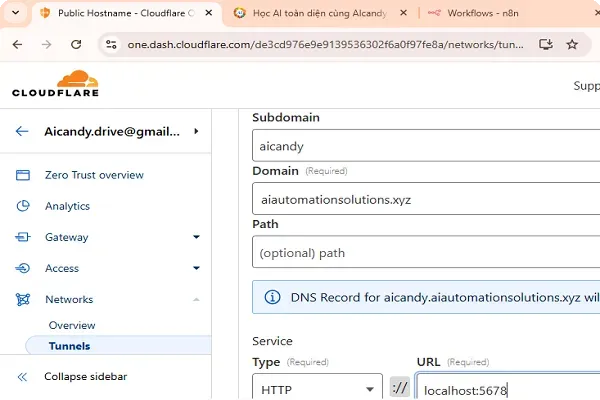
Task: Click the Networks icon
Action: 23,299
